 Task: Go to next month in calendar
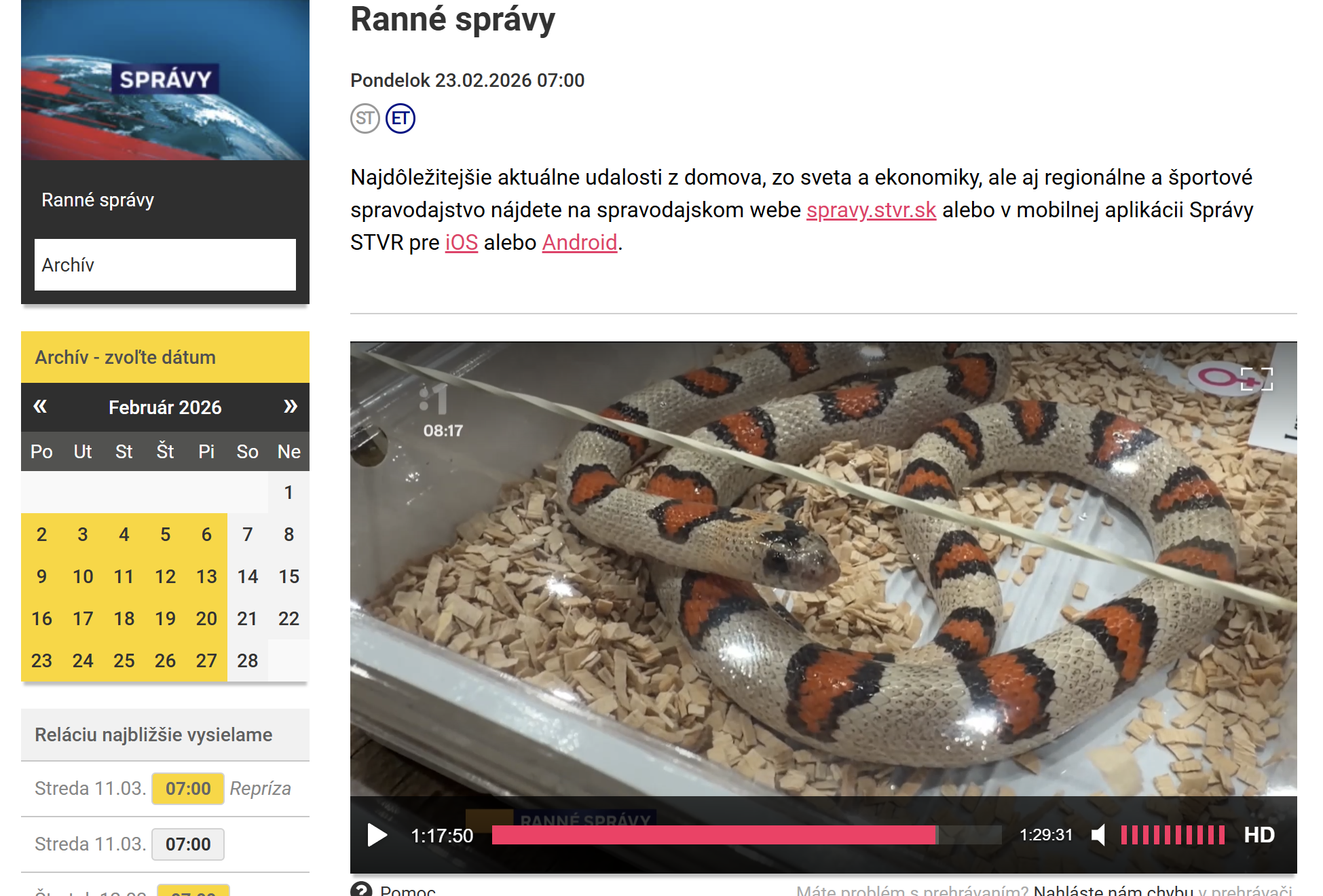(291, 407)
